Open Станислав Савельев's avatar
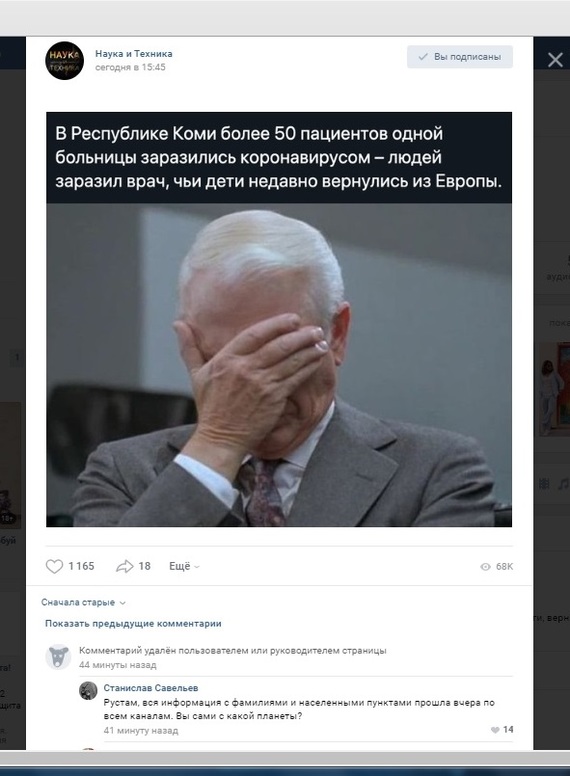 (88, 690)
